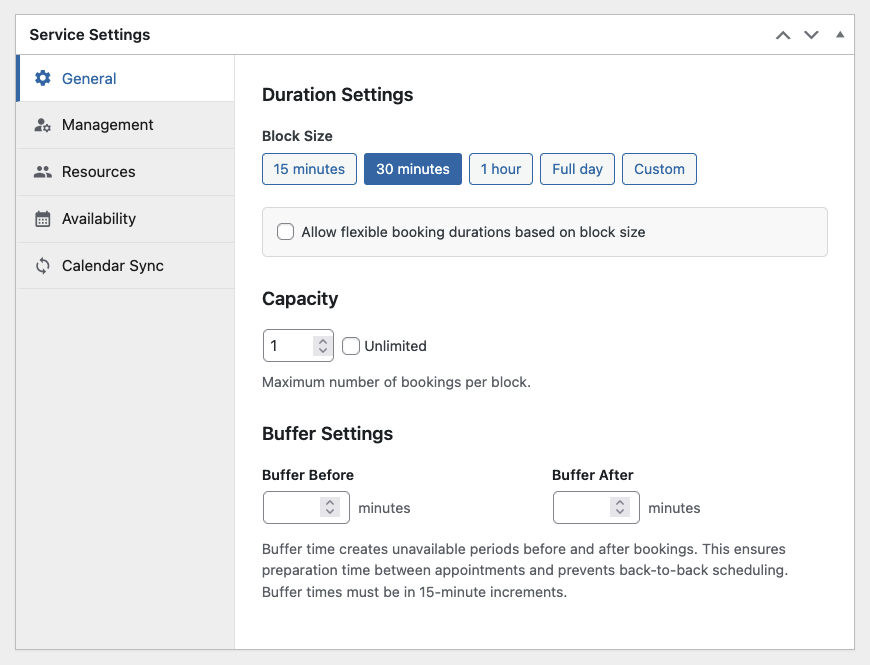The width and height of the screenshot is (870, 665).
Task: Move panel up with the up chevron
Action: pyautogui.click(x=783, y=35)
